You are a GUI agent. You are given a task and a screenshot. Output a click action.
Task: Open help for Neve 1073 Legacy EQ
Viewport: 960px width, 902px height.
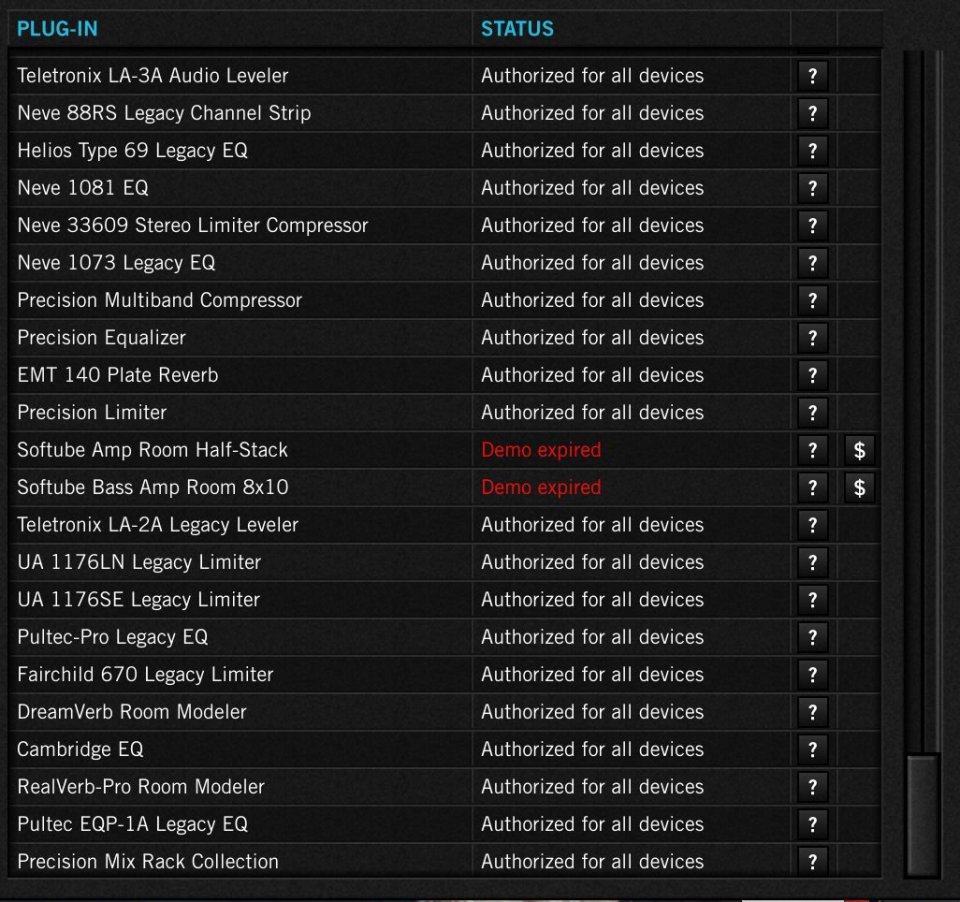(x=812, y=262)
